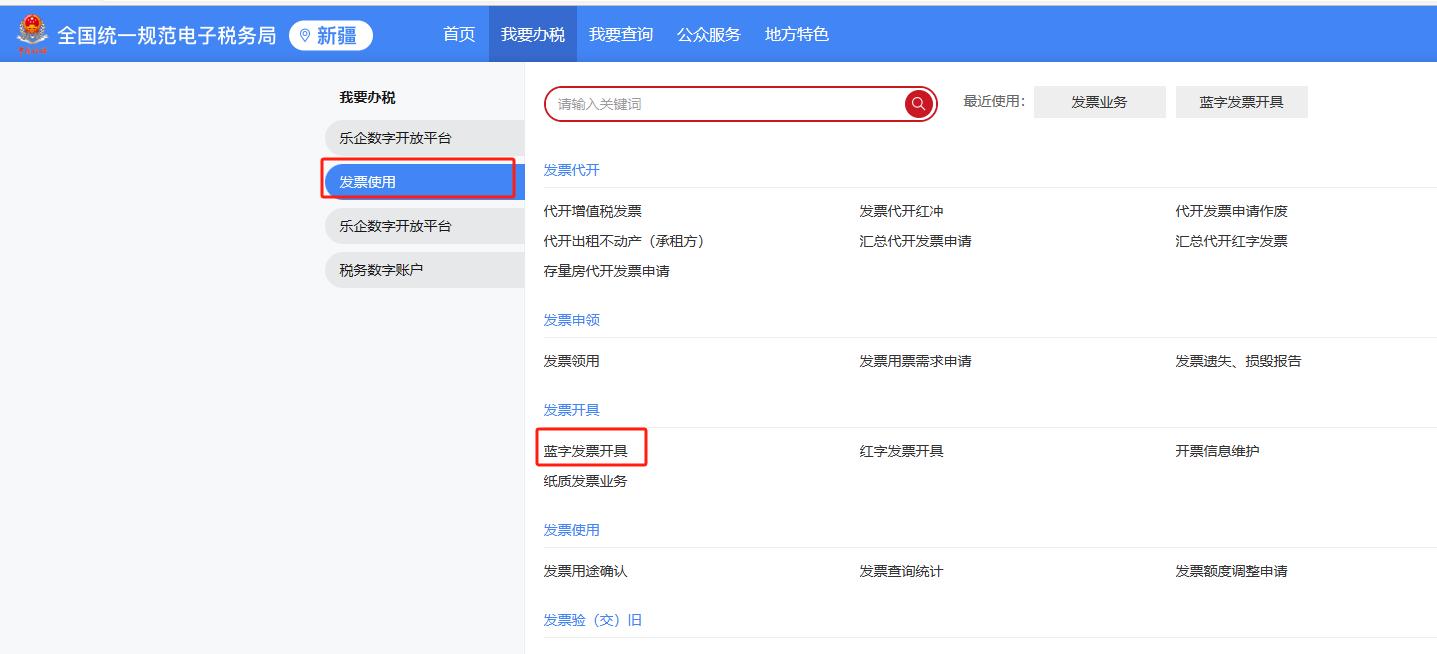
Task: Open 存量房代开发票申请 link
Action: [x=606, y=271]
